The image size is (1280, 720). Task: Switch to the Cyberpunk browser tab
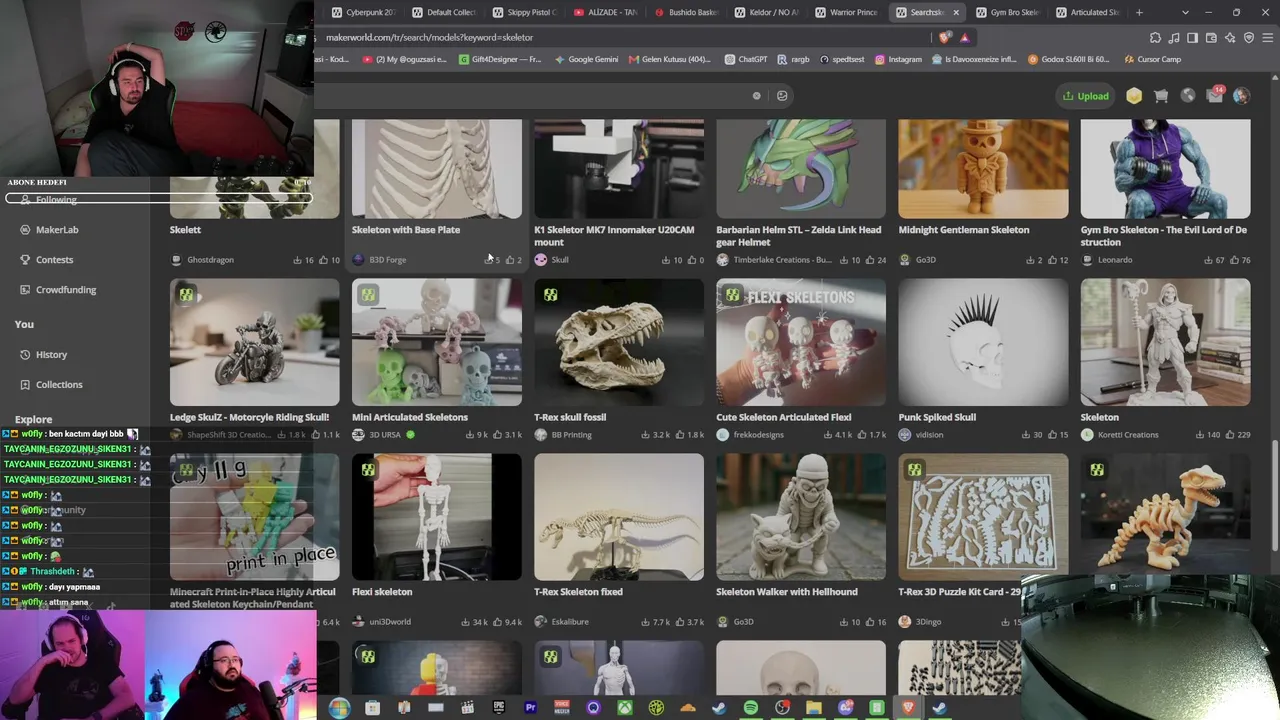[363, 13]
